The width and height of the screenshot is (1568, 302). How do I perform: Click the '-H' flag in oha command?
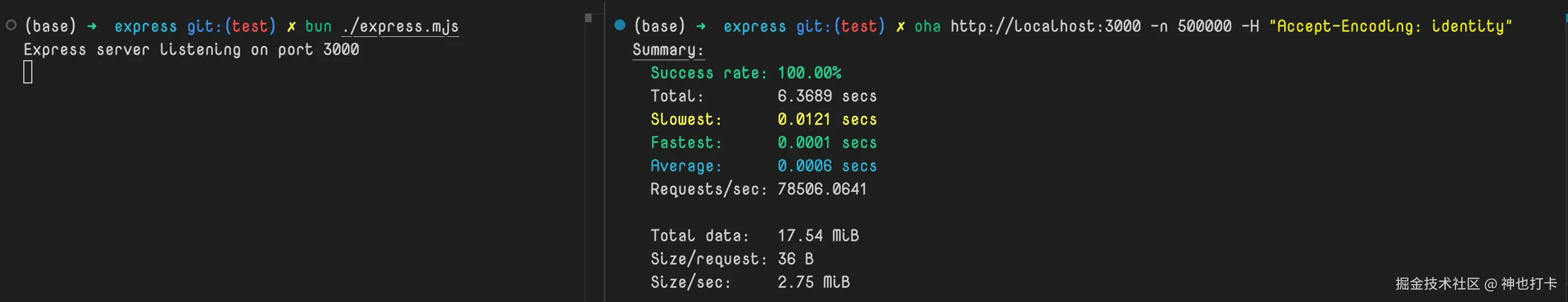[1250, 26]
